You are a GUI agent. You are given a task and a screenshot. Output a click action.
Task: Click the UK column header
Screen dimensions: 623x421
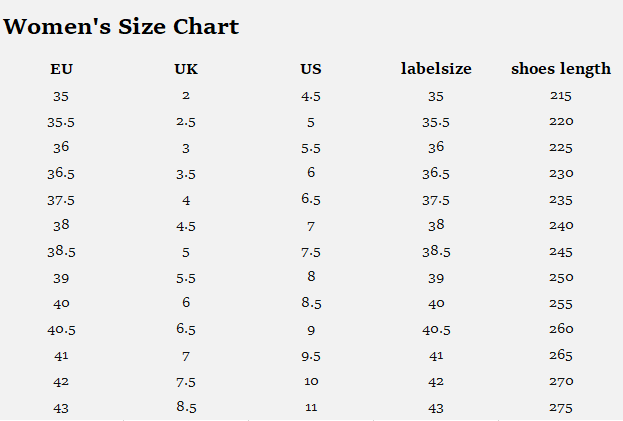pos(186,69)
